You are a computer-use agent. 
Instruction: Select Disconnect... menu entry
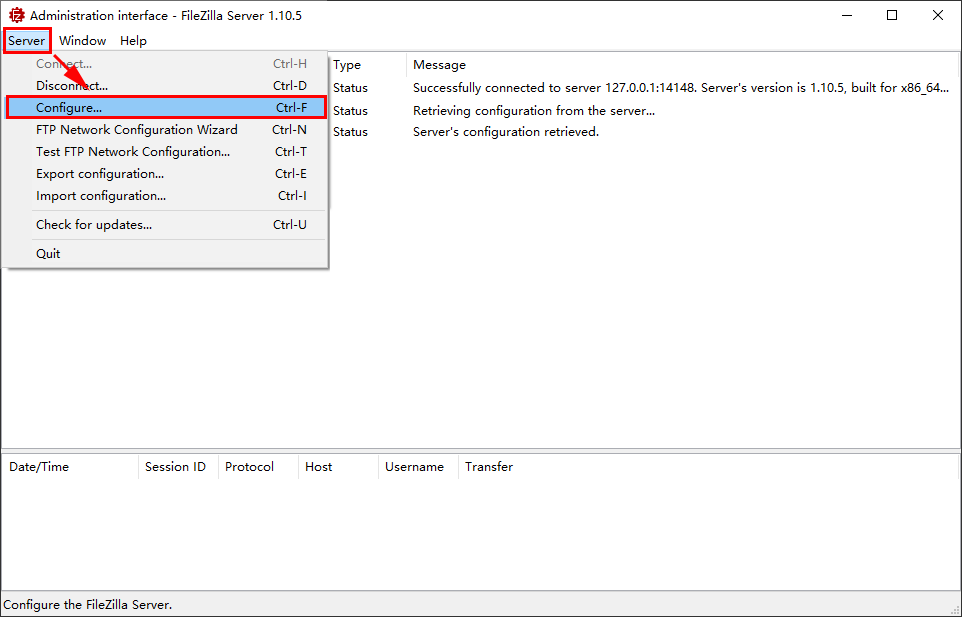[166, 86]
